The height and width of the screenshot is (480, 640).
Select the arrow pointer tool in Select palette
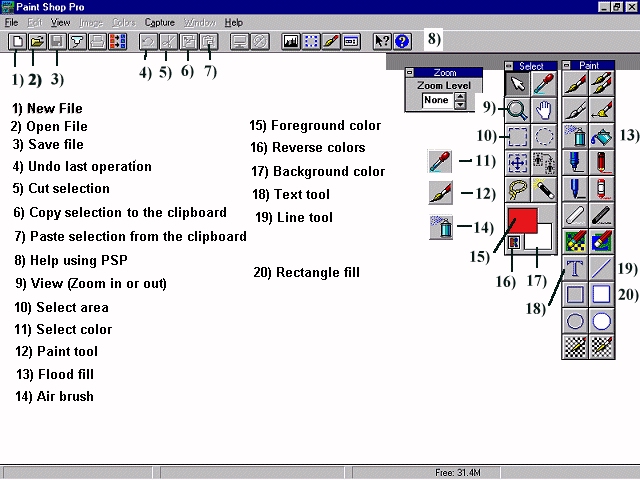(518, 84)
